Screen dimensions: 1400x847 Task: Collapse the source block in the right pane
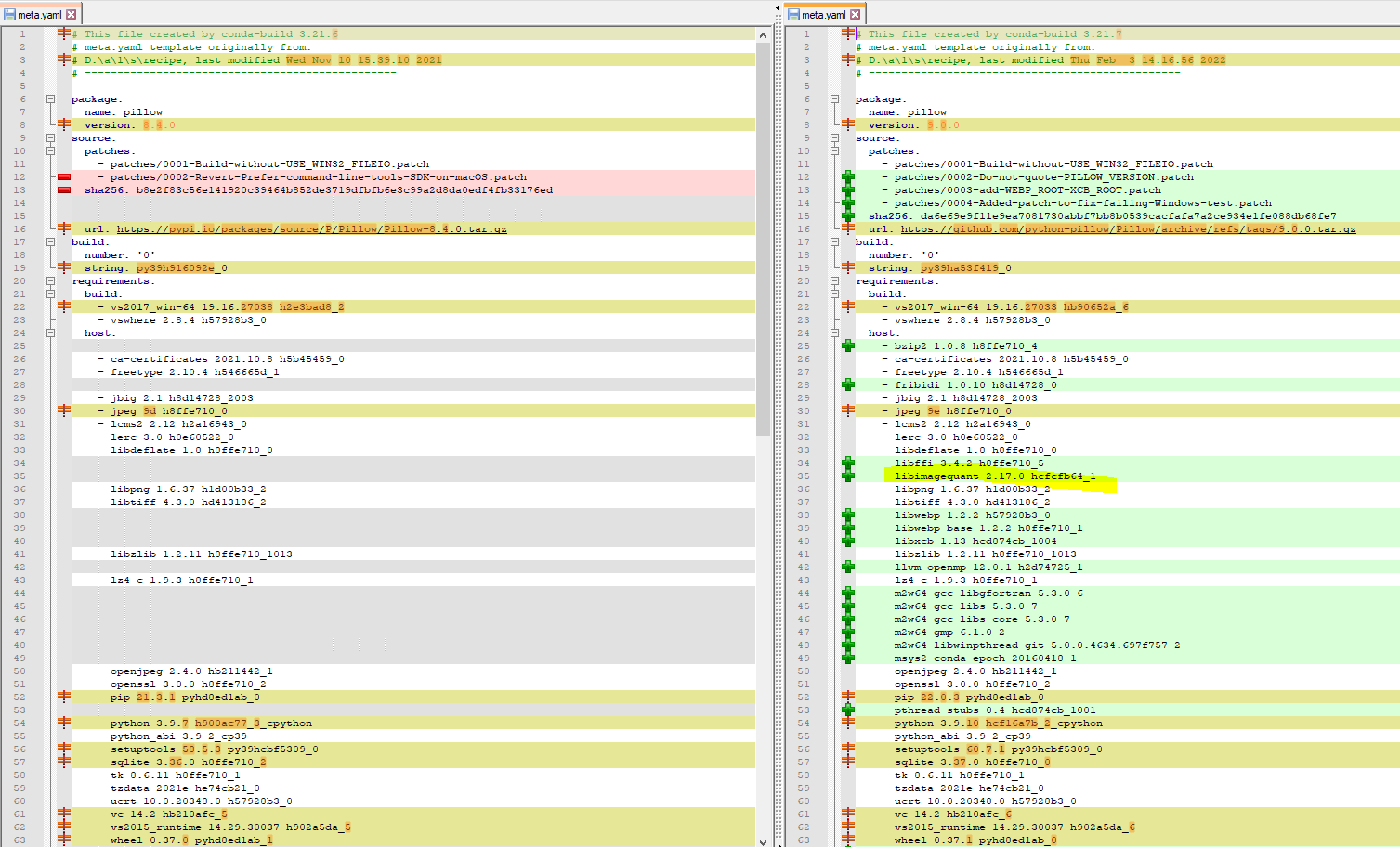[834, 137]
